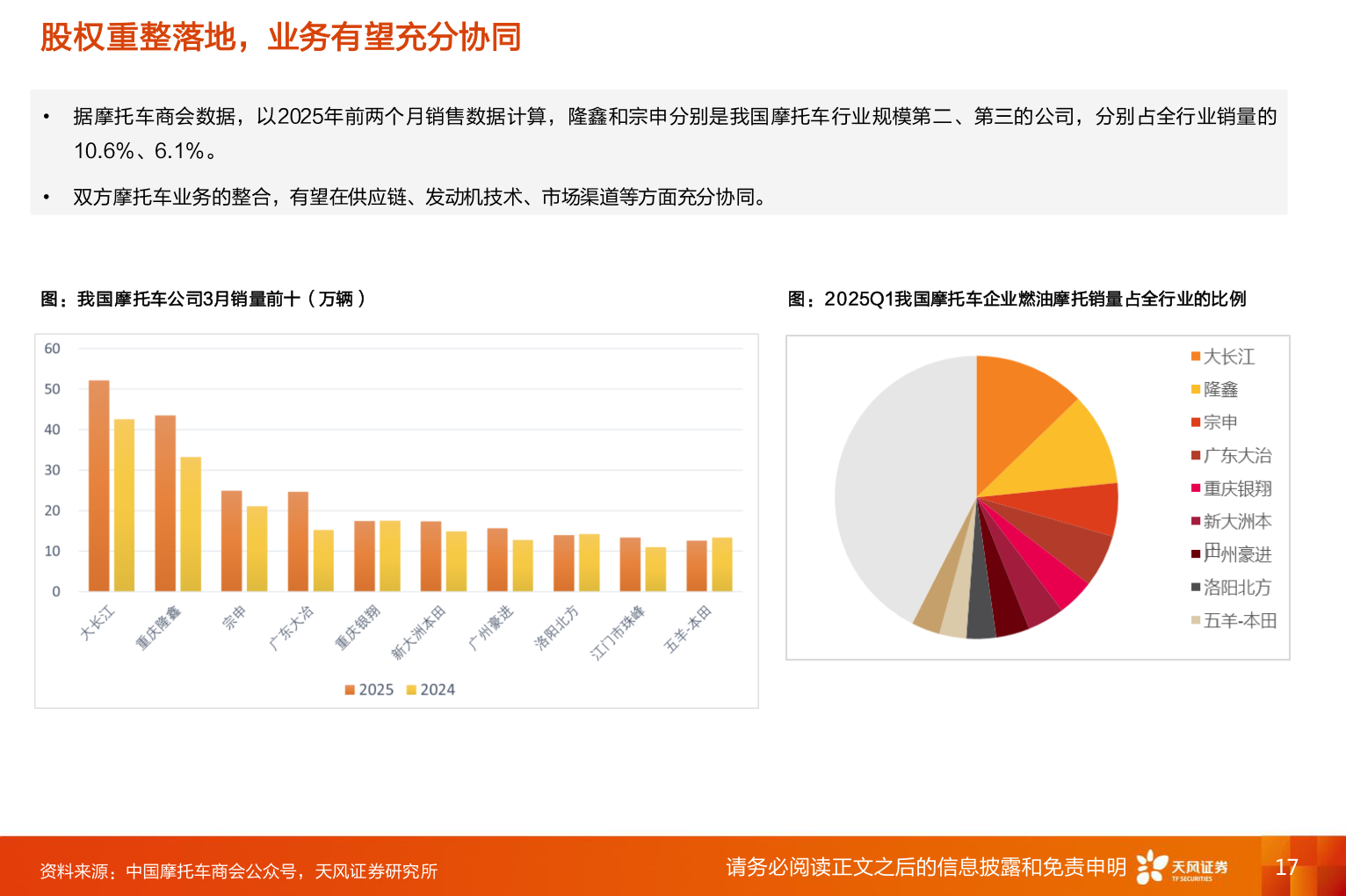
Task: Toggle the 2024 series in the bar chart legend
Action: (431, 689)
